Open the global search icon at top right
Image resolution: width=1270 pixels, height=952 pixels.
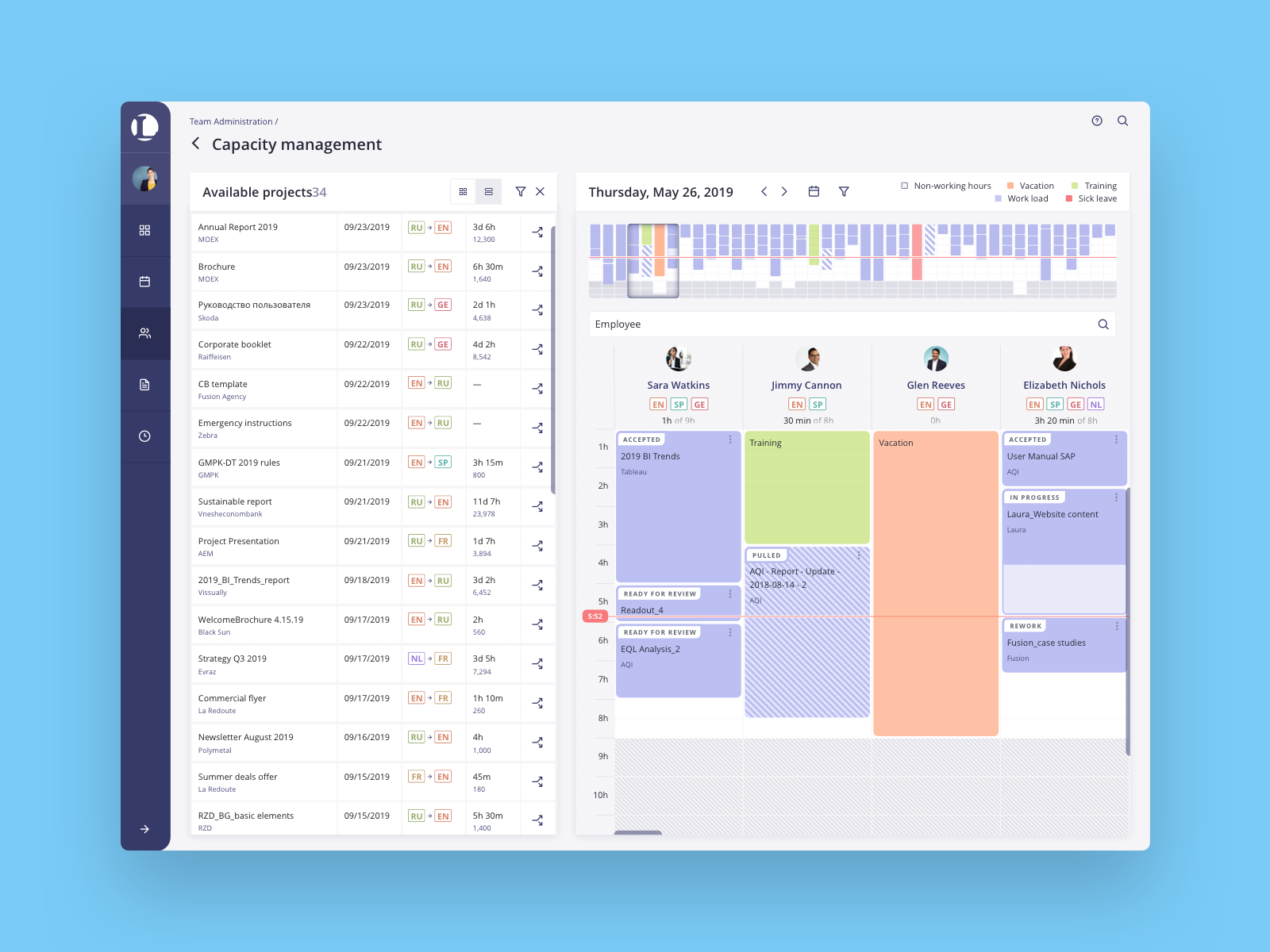tap(1122, 121)
